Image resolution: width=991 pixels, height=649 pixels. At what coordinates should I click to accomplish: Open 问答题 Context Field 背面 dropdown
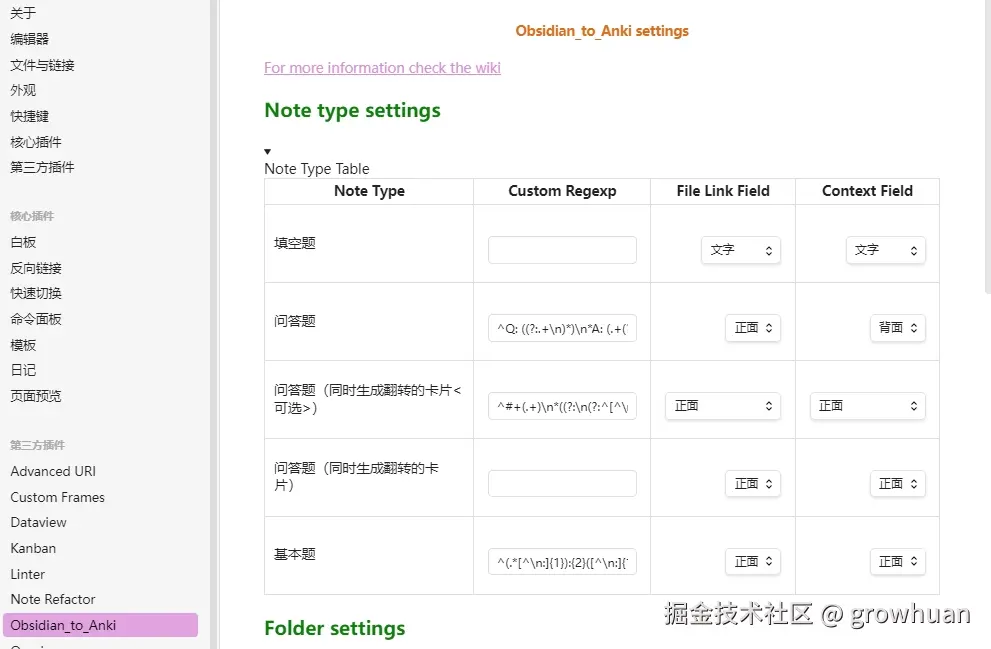click(x=897, y=328)
